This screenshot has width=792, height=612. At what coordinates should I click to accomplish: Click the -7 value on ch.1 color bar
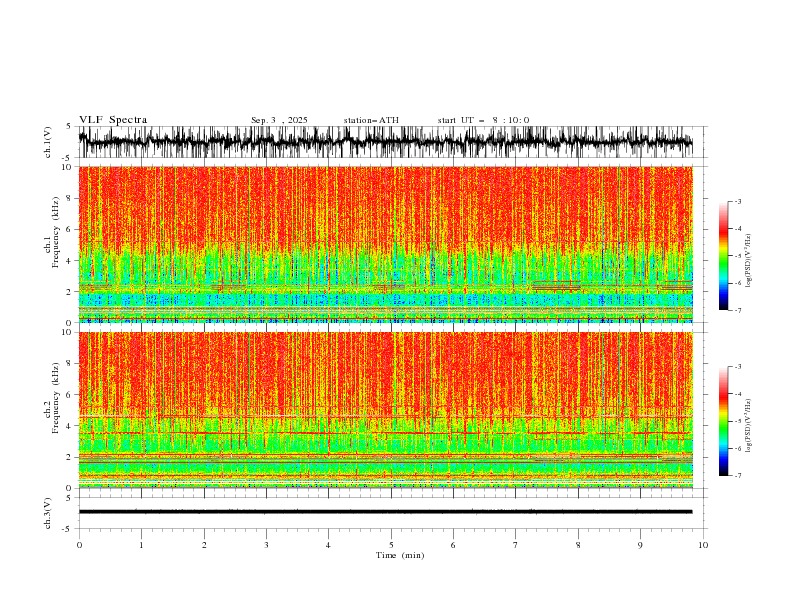tap(737, 310)
